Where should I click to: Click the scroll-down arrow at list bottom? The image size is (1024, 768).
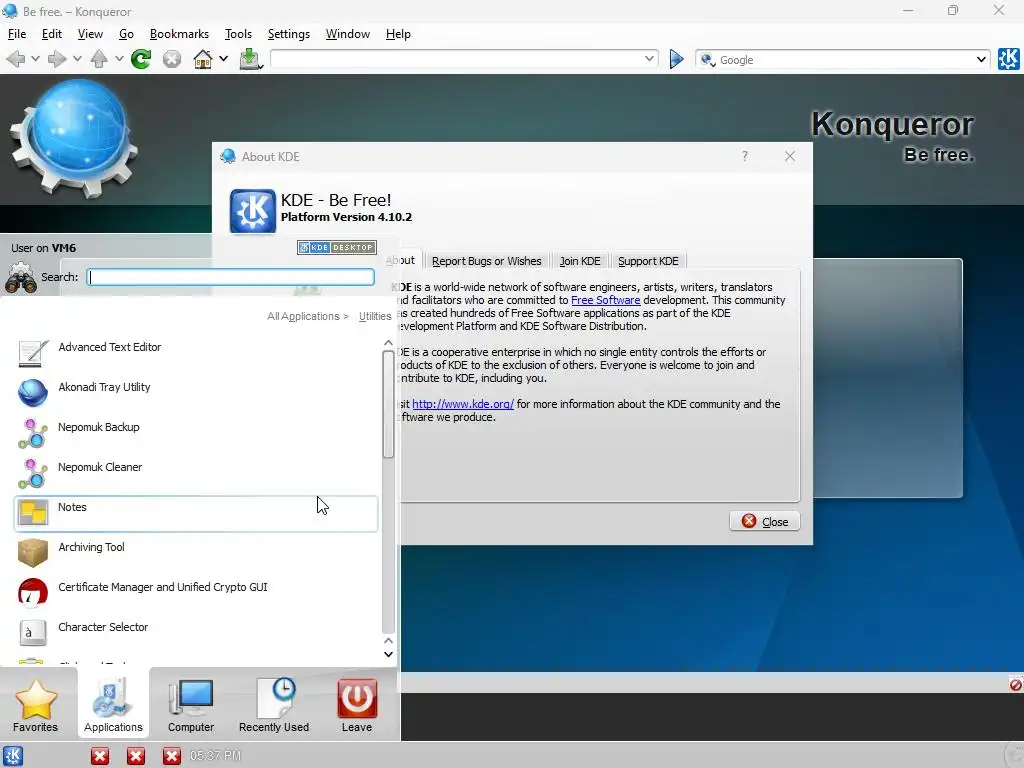coord(389,654)
